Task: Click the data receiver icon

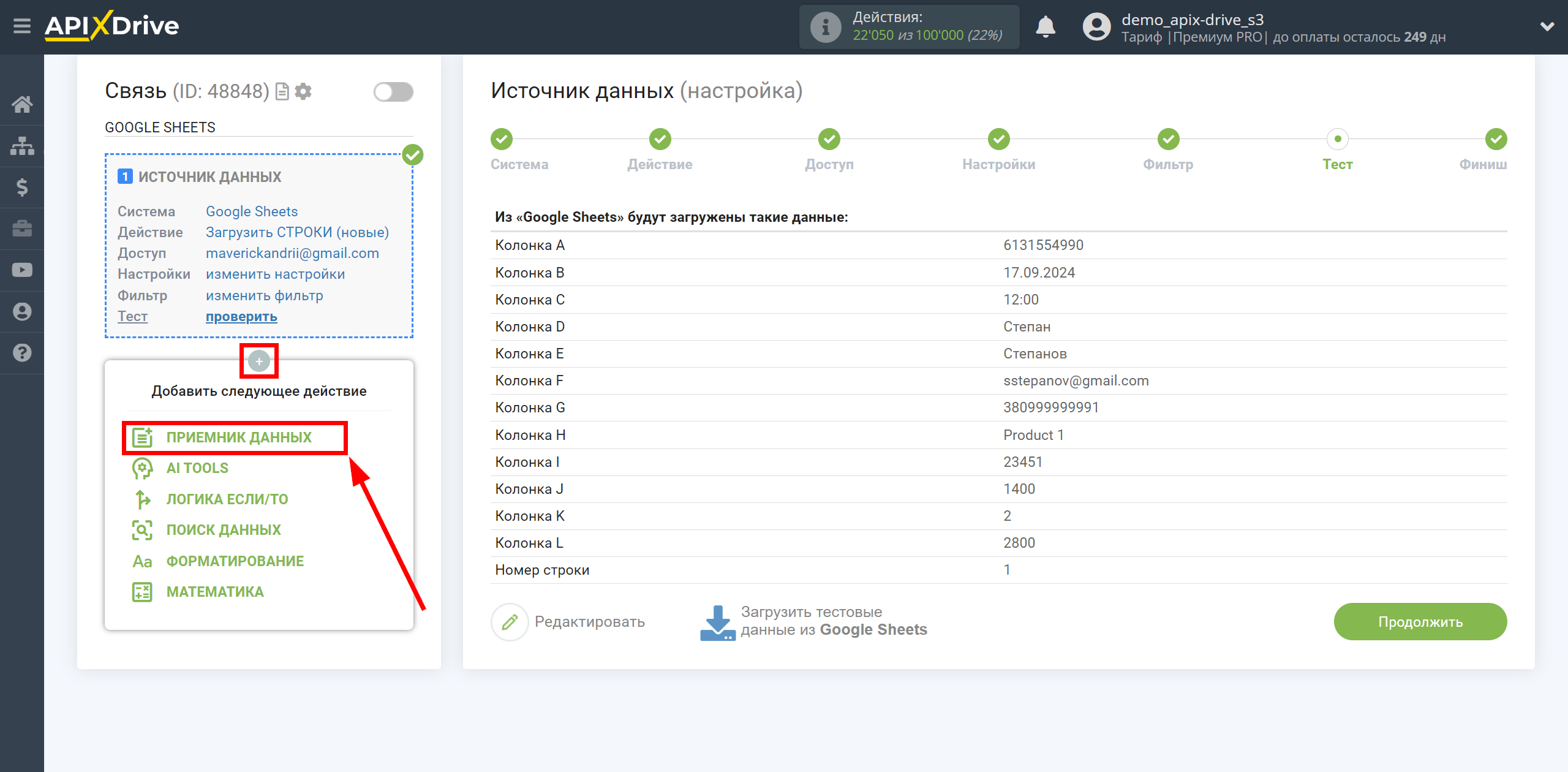Action: 142,437
